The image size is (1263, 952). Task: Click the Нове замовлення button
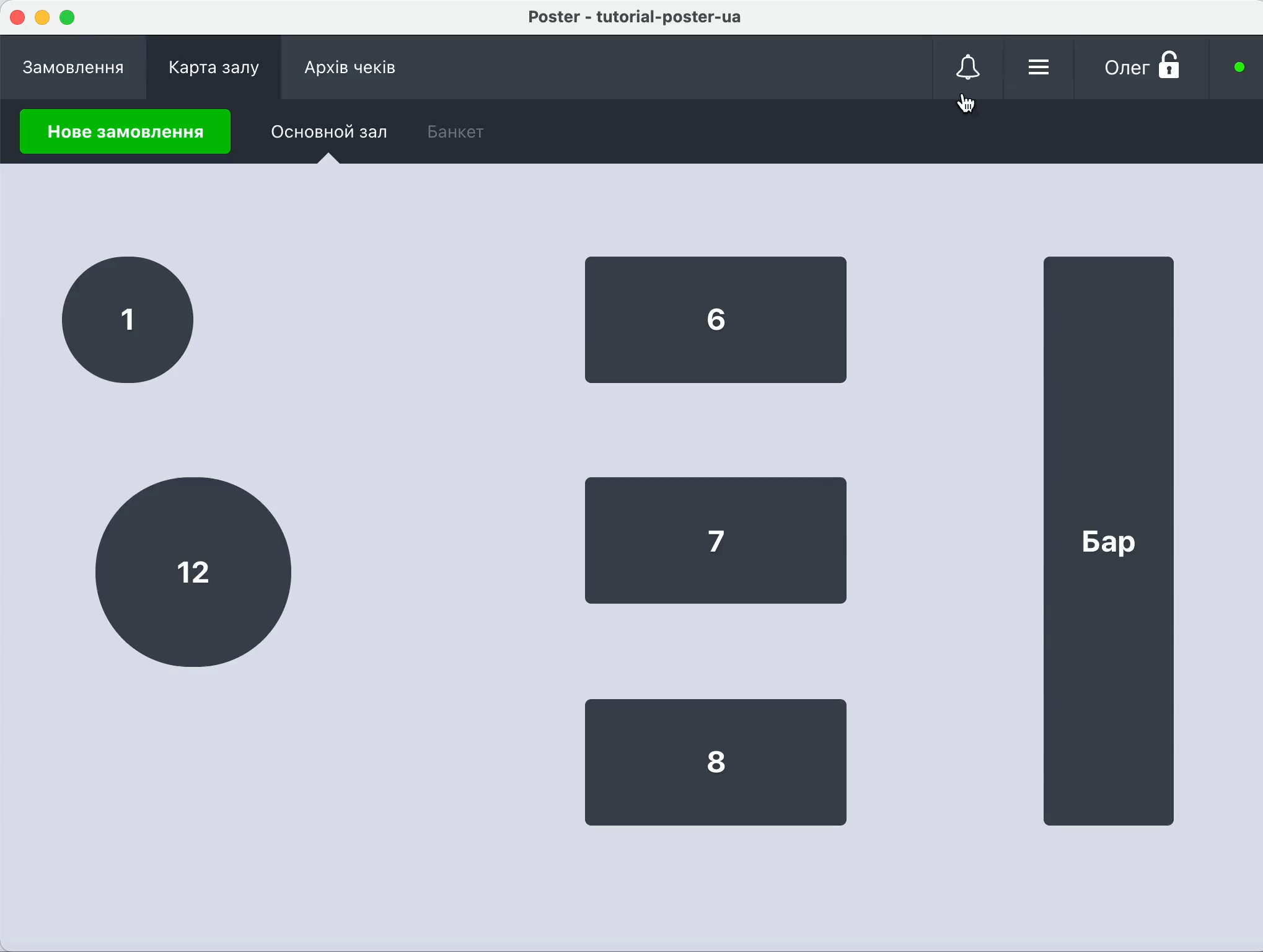coord(125,131)
